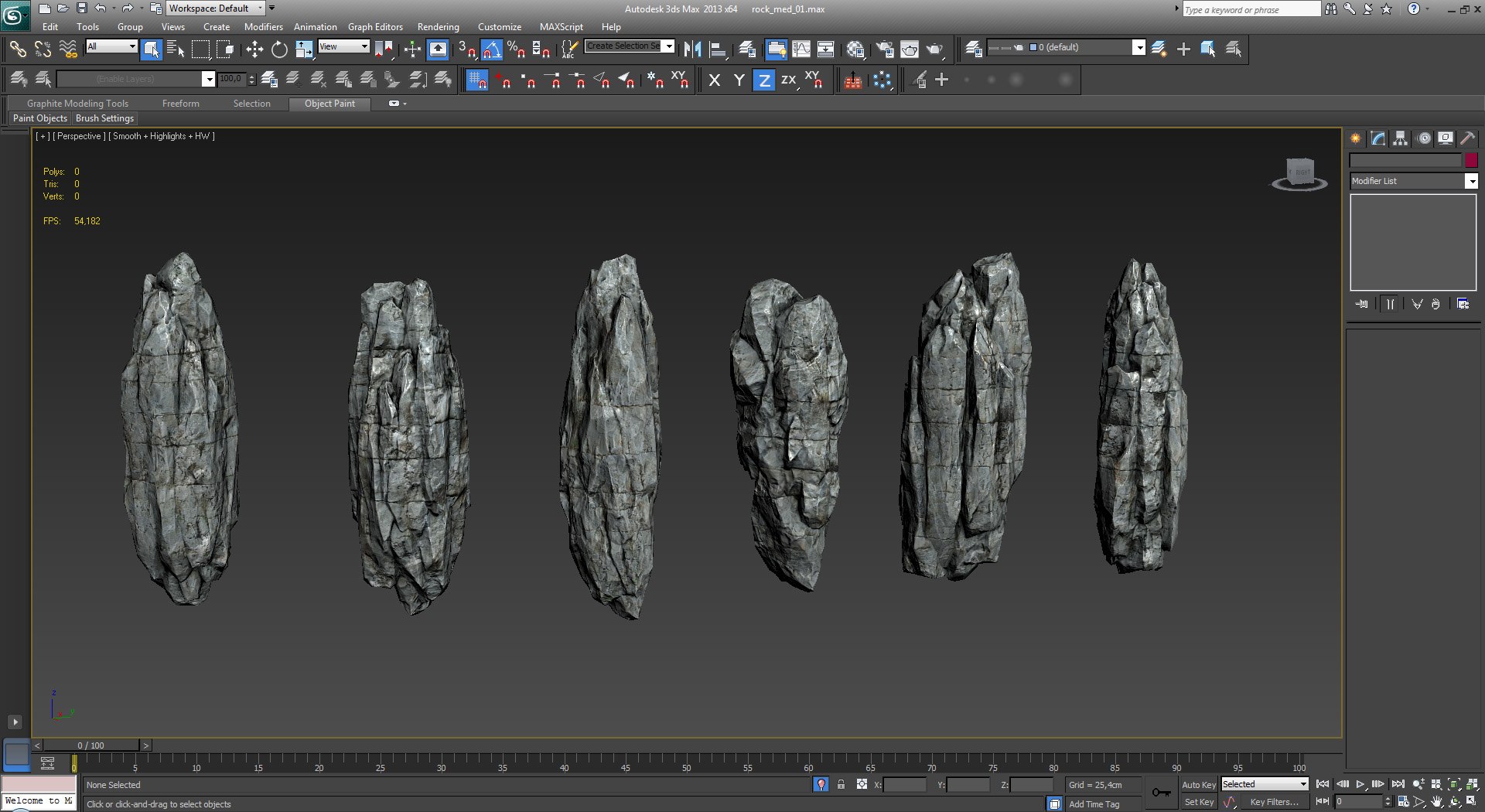Viewport: 1485px width, 812px height.
Task: Click the Mirror tool icon
Action: [x=692, y=49]
